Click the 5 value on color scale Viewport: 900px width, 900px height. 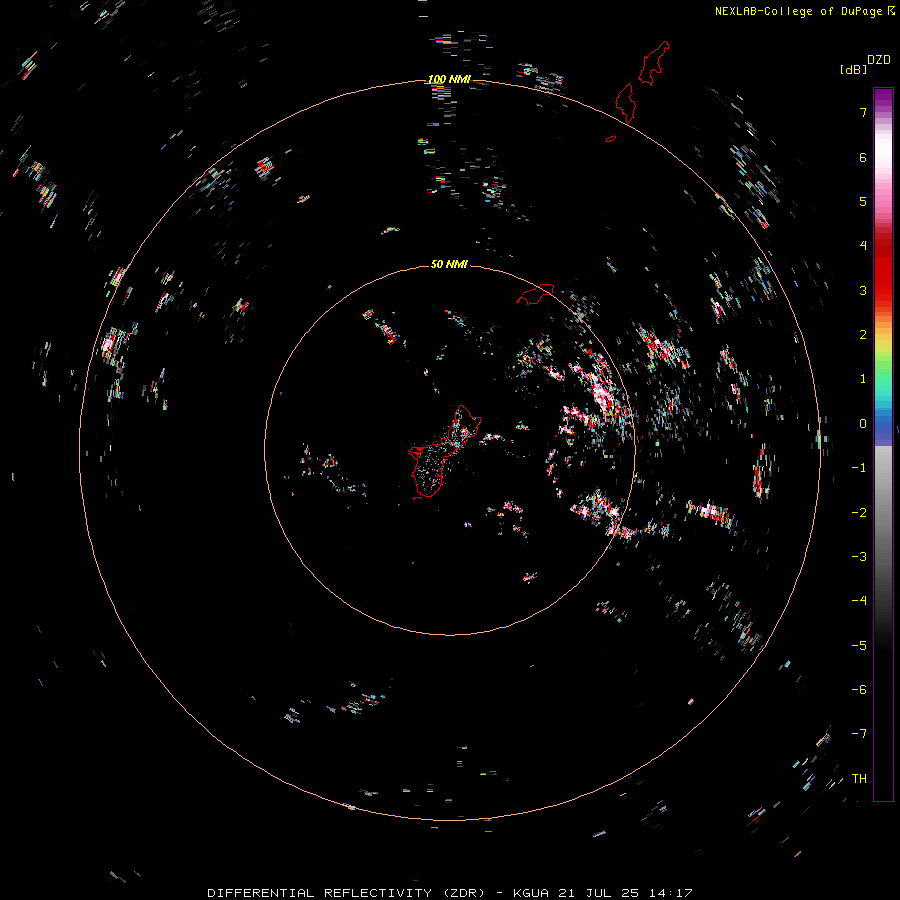click(863, 201)
